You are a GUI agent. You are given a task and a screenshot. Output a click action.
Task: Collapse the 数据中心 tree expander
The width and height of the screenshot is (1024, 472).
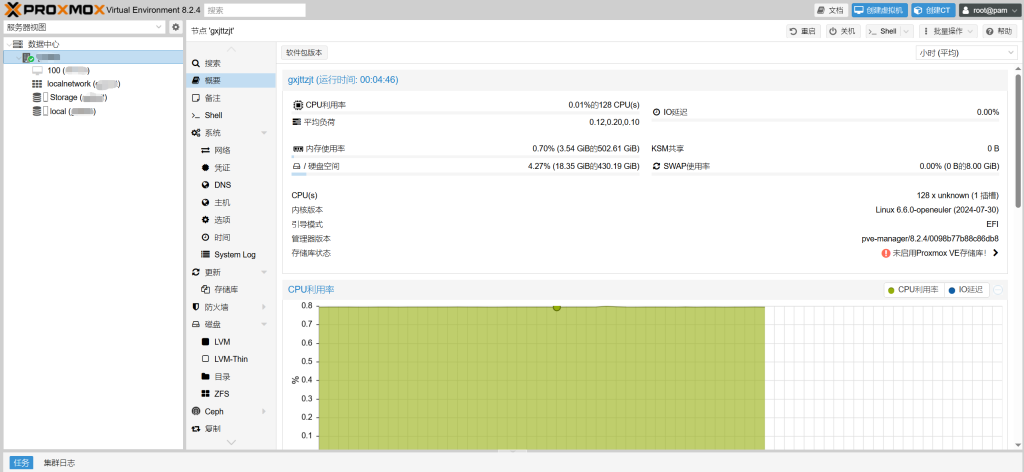click(x=8, y=44)
